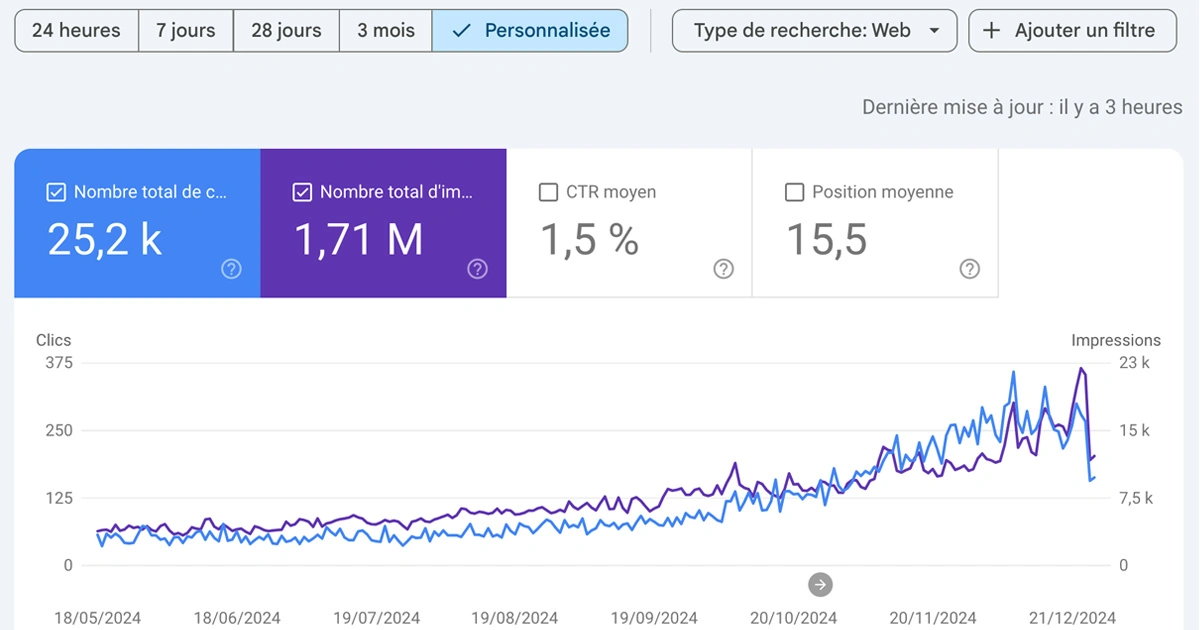Enable the CTR moyen checkbox
Viewport: 1200px width, 630px height.
(x=548, y=192)
